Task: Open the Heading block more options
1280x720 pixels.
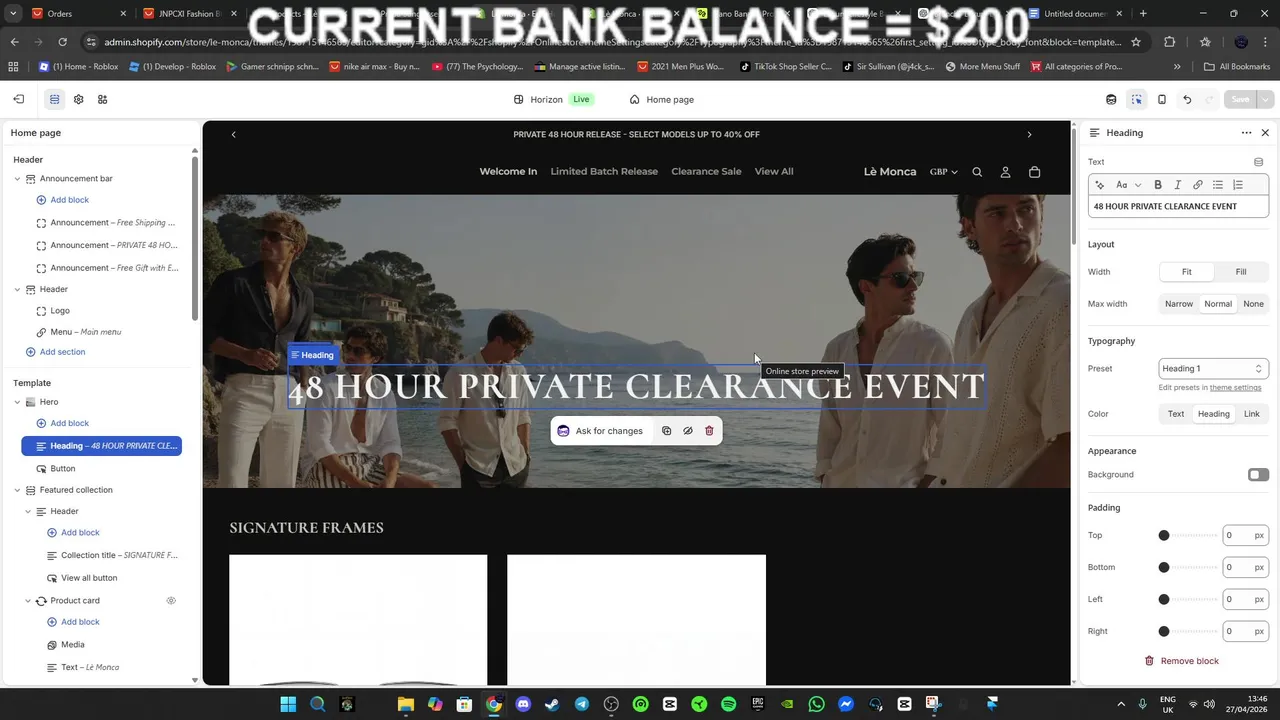Action: pos(1246,133)
